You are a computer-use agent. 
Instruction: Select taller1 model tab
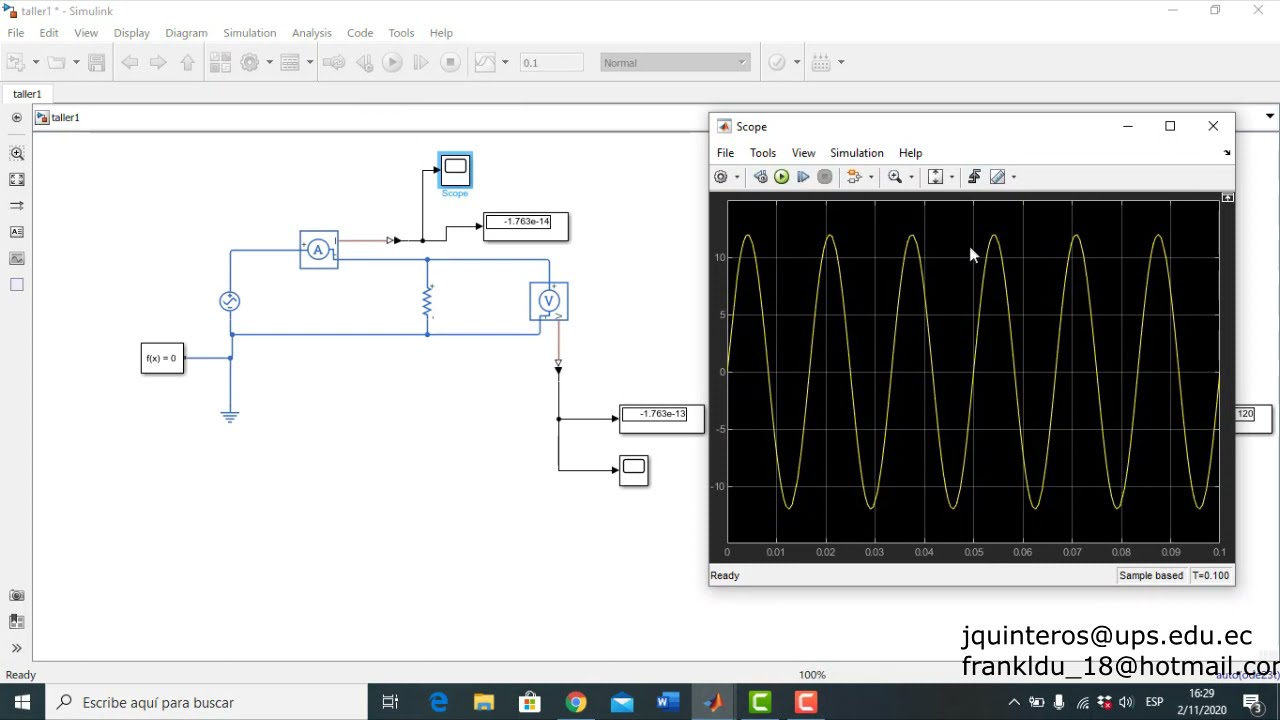pos(27,94)
